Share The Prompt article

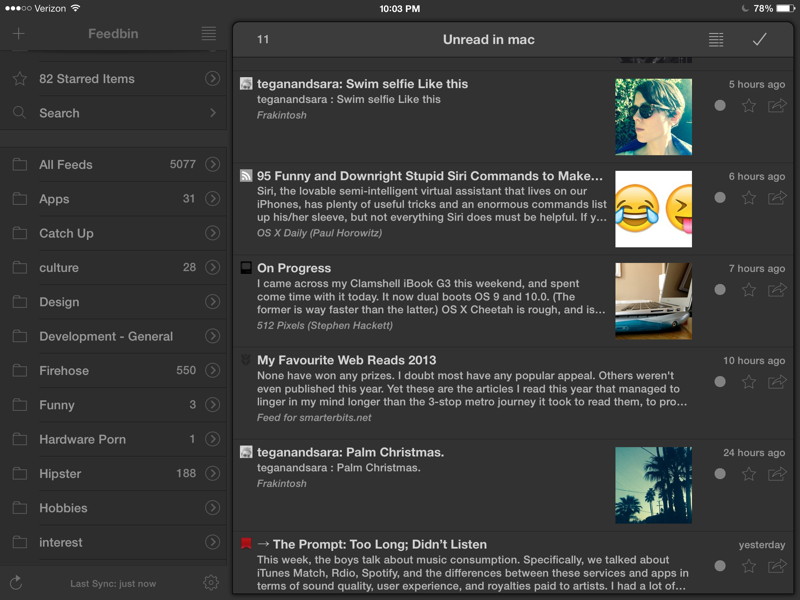coord(777,566)
